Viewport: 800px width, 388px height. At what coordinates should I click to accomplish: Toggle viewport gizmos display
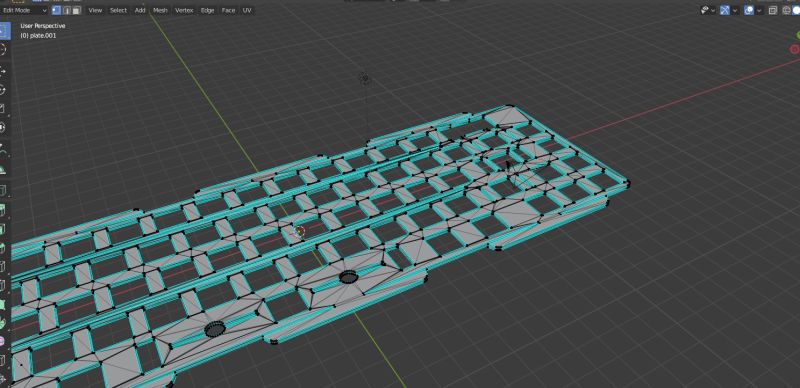click(x=724, y=10)
